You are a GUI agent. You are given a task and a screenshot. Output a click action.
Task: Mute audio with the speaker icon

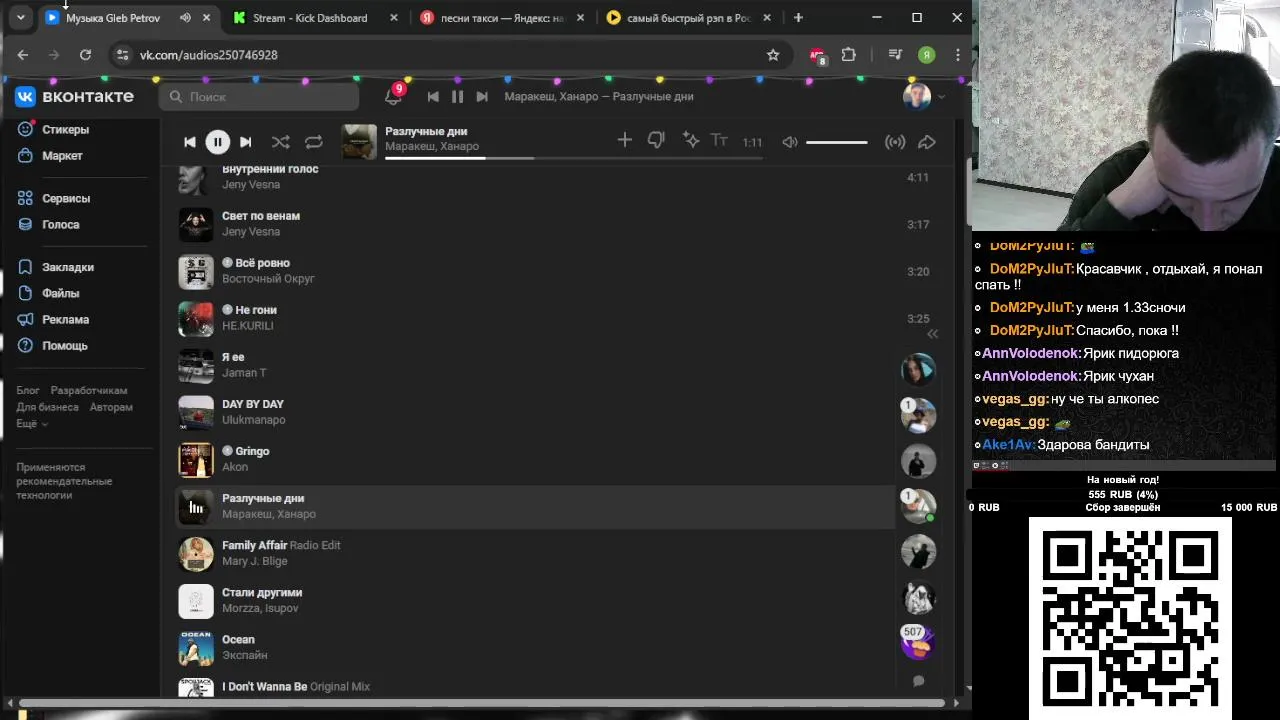pos(790,142)
